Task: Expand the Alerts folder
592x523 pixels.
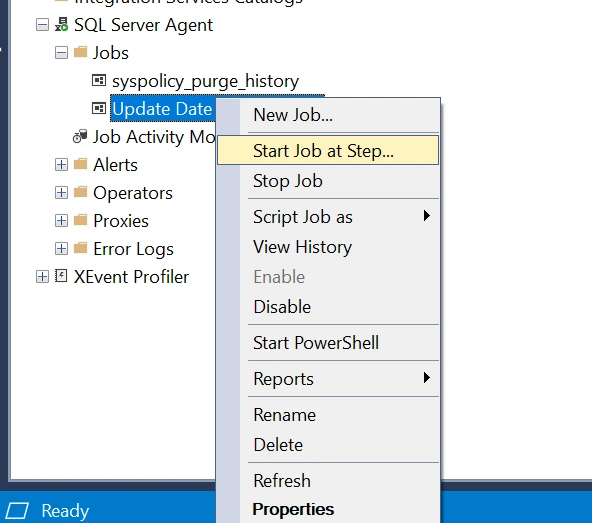Action: point(61,165)
